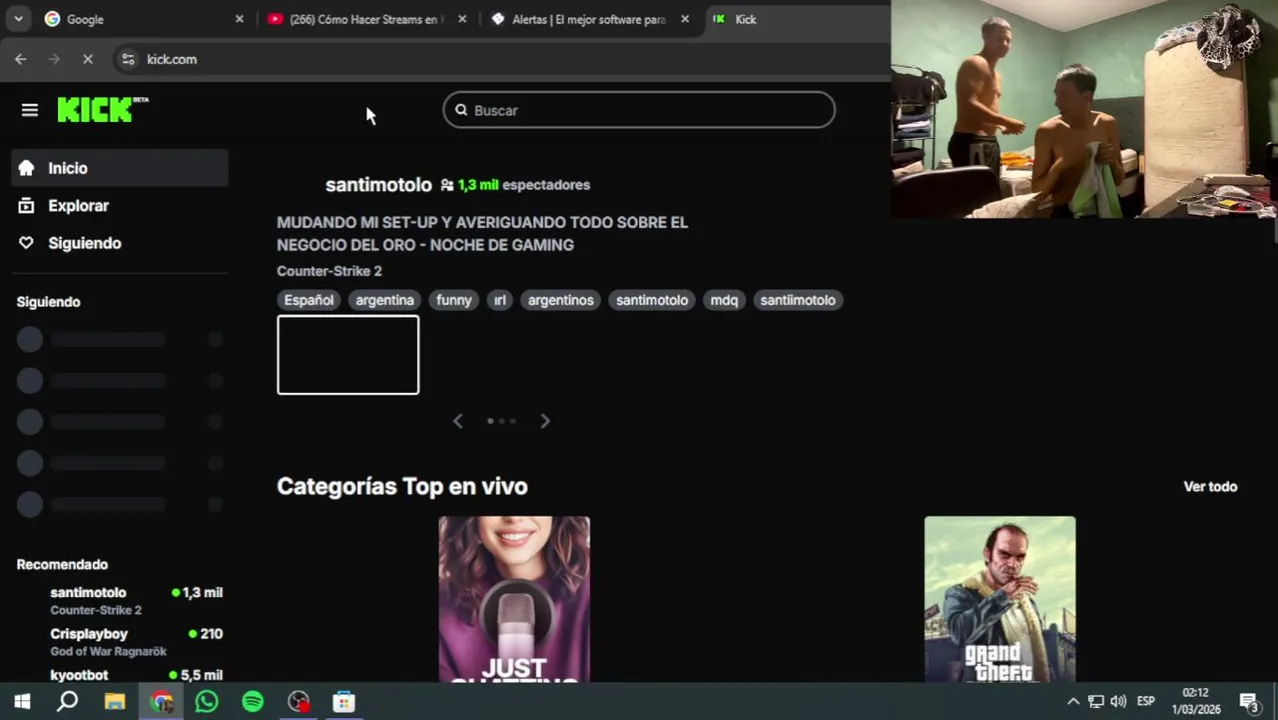Screen dimensions: 1278x720
Task: Click the santimotolo tag
Action: point(652,300)
